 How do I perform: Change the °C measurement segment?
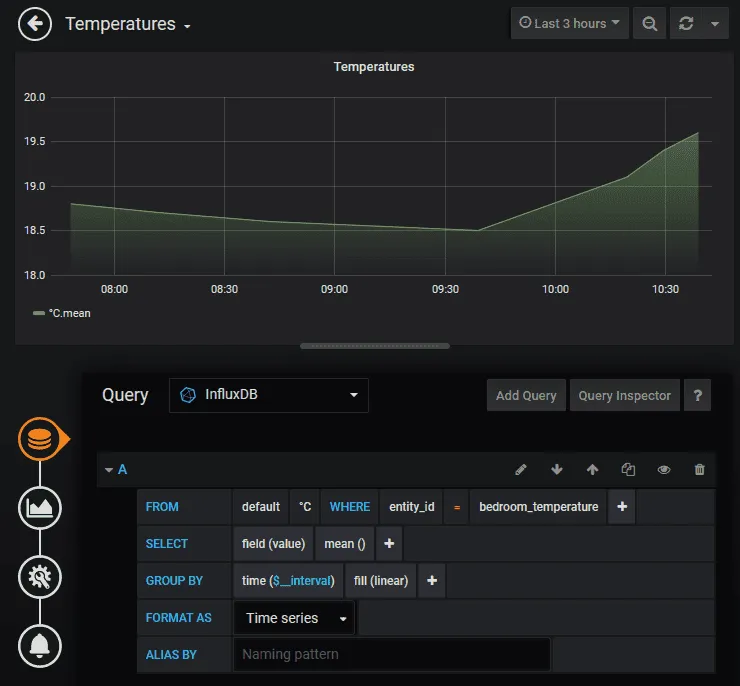tap(305, 507)
